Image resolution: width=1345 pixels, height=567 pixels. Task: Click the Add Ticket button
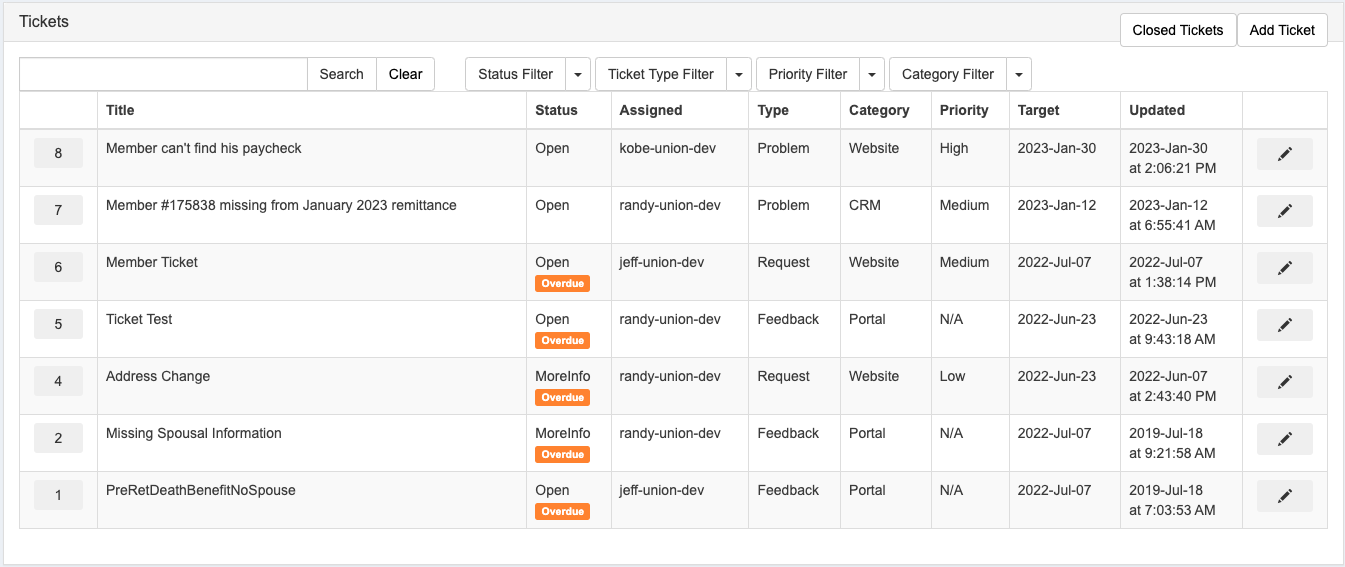coord(1282,30)
